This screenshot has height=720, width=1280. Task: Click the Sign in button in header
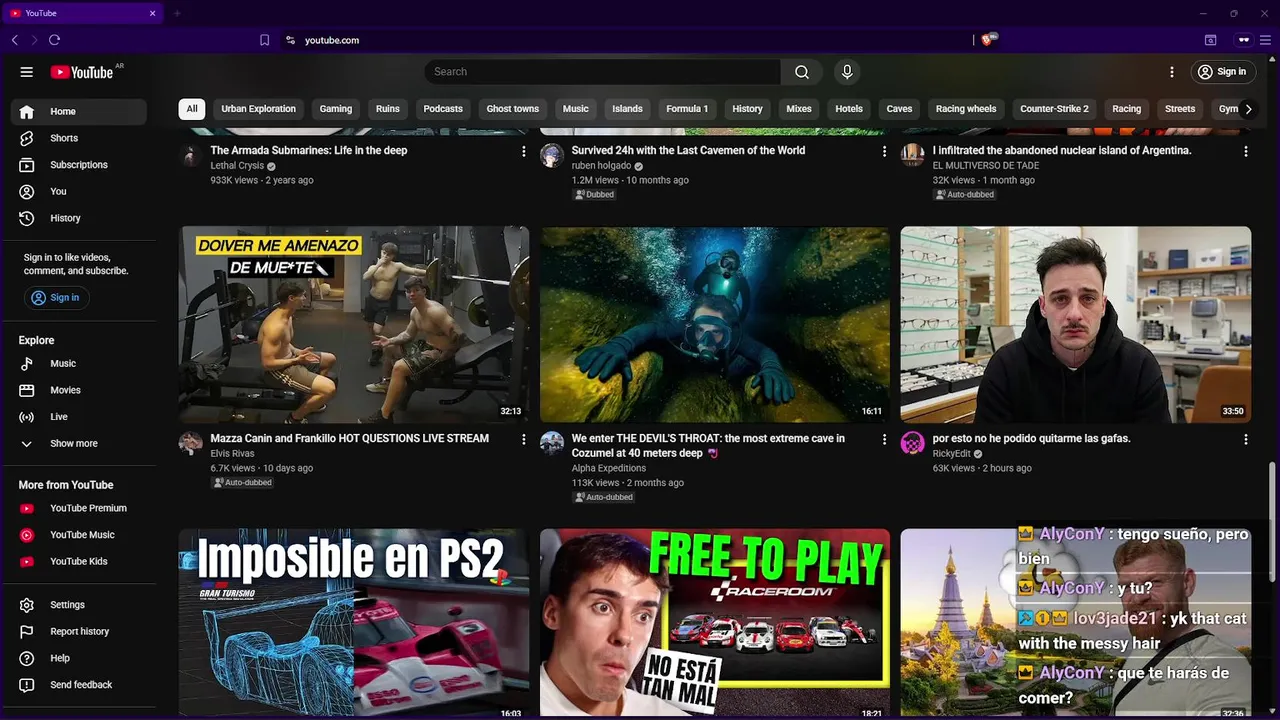coord(1222,72)
